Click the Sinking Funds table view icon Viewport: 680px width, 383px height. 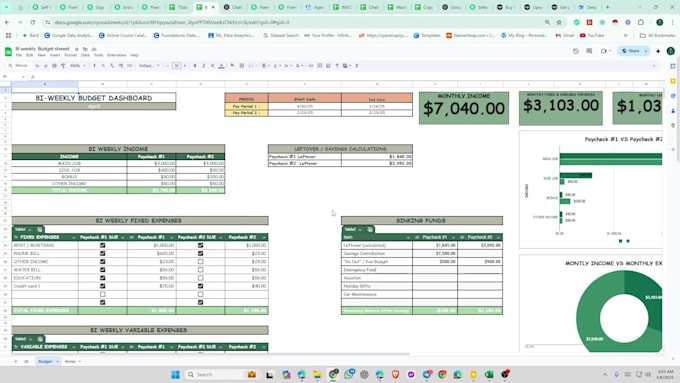pyautogui.click(x=370, y=229)
